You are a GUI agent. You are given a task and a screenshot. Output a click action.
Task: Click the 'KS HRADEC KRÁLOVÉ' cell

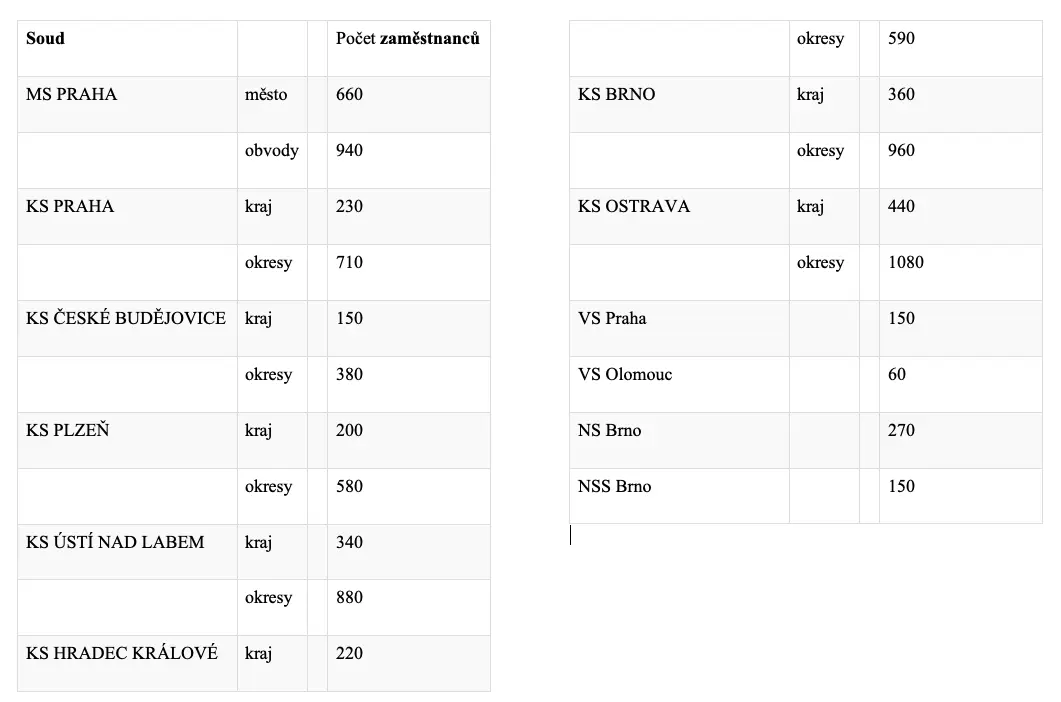[127, 663]
